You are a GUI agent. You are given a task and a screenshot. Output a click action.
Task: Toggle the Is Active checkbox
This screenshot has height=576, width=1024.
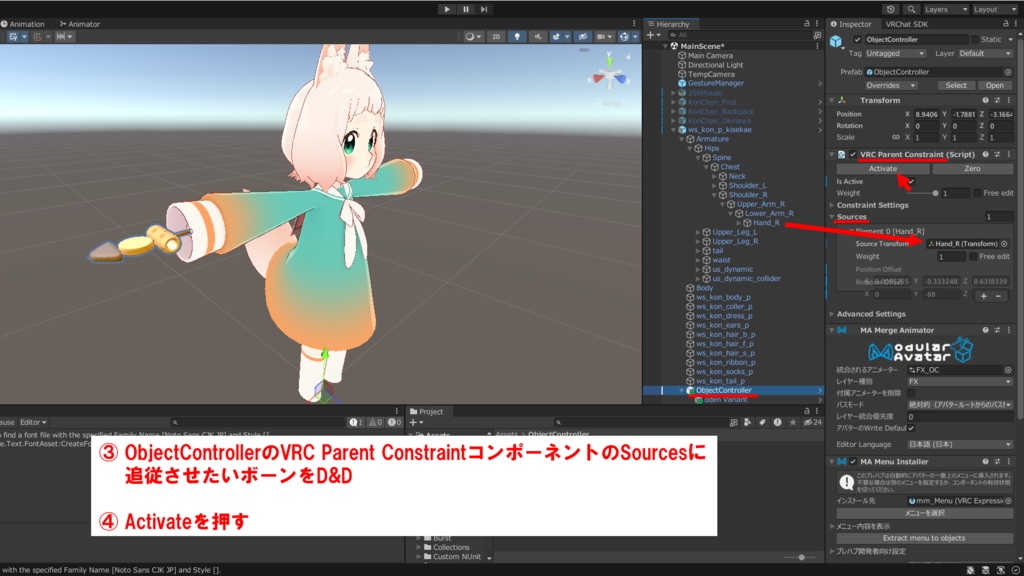click(x=910, y=181)
